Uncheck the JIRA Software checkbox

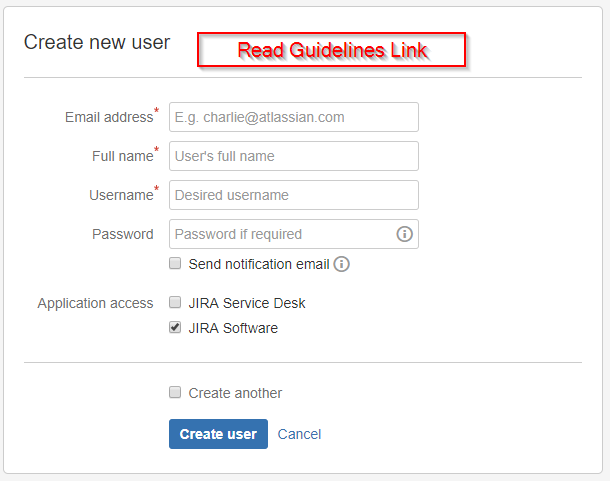coord(175,327)
